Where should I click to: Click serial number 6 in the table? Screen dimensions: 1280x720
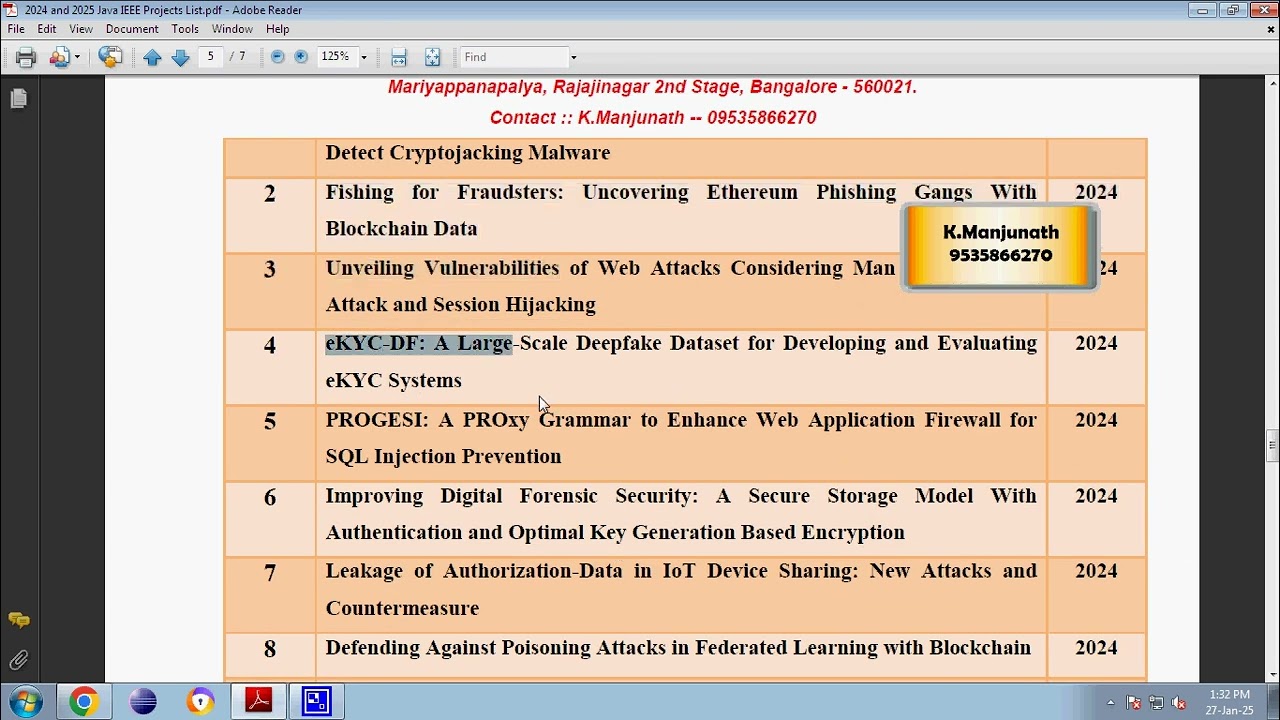(269, 498)
